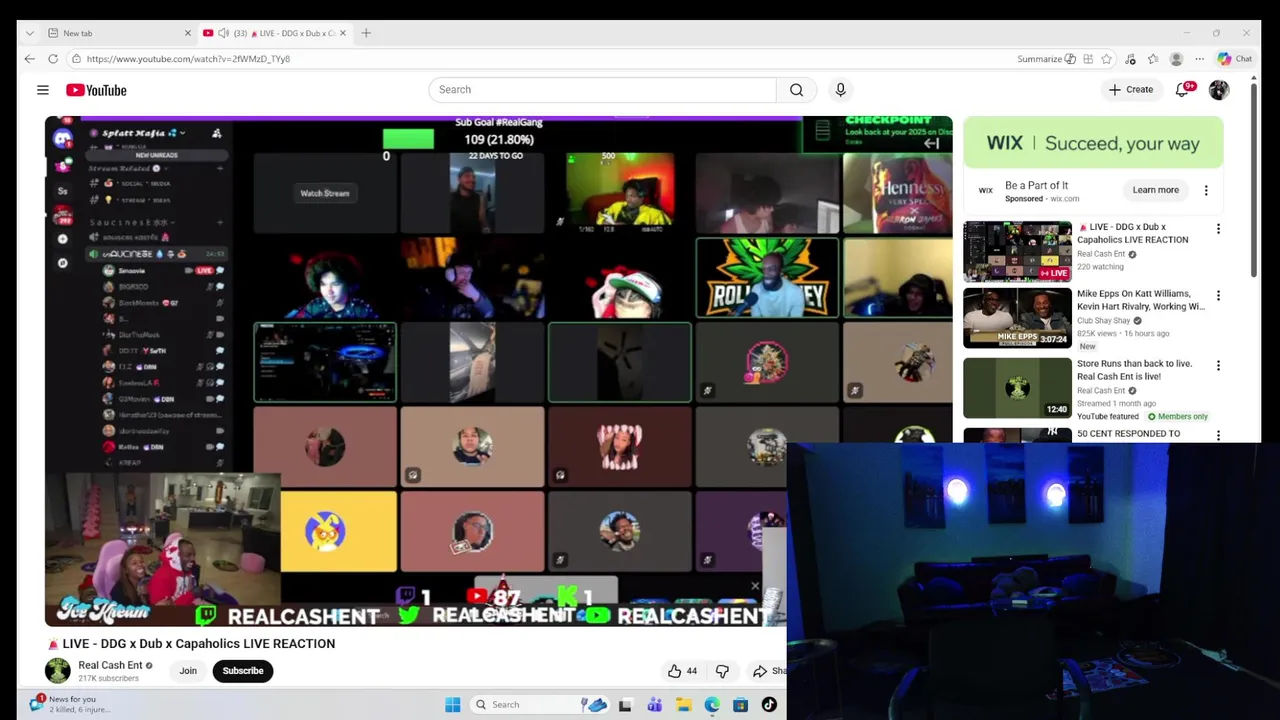The width and height of the screenshot is (1280, 720).
Task: Open Edge settings and more menu
Action: point(1199,59)
